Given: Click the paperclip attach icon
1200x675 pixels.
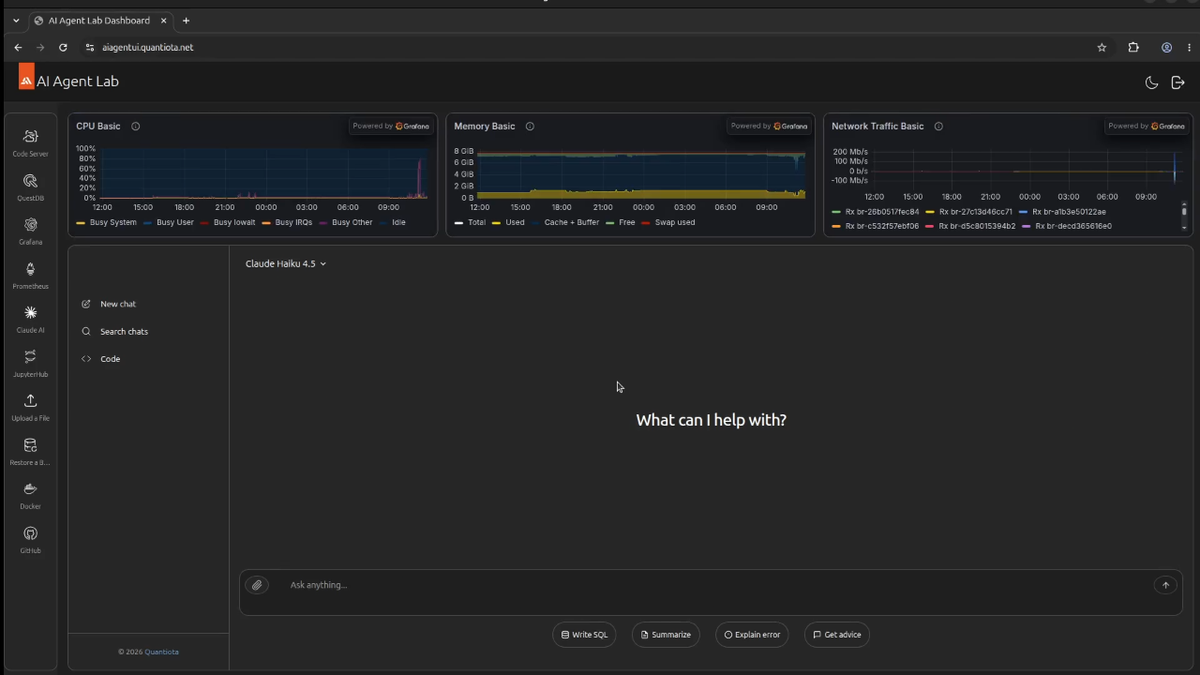Looking at the screenshot, I should coord(257,585).
